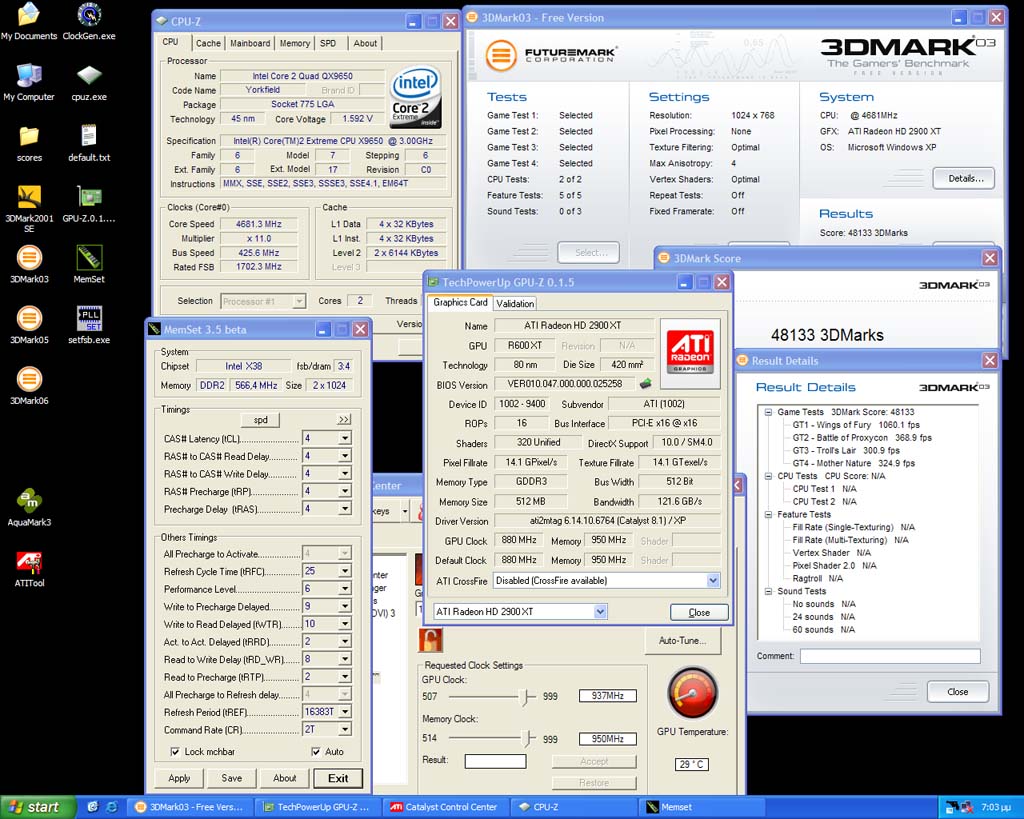Image resolution: width=1024 pixels, height=819 pixels.
Task: Click the Apply button in MemSet
Action: click(x=179, y=779)
